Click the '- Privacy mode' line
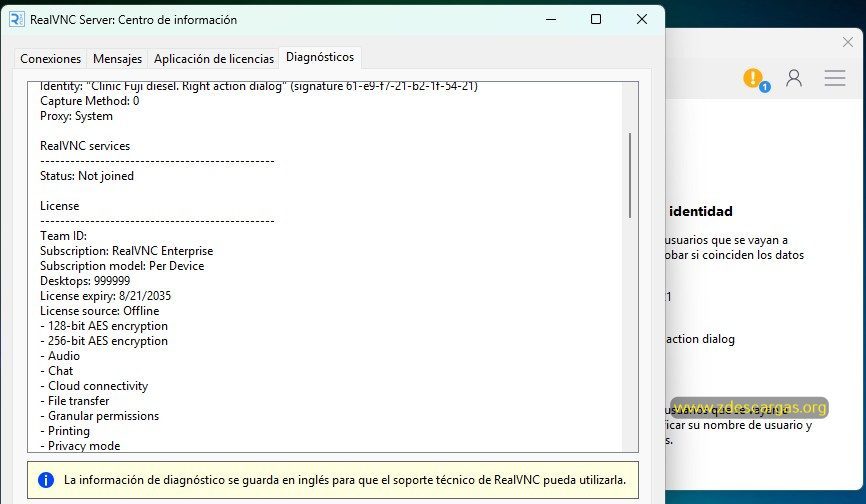 [80, 445]
